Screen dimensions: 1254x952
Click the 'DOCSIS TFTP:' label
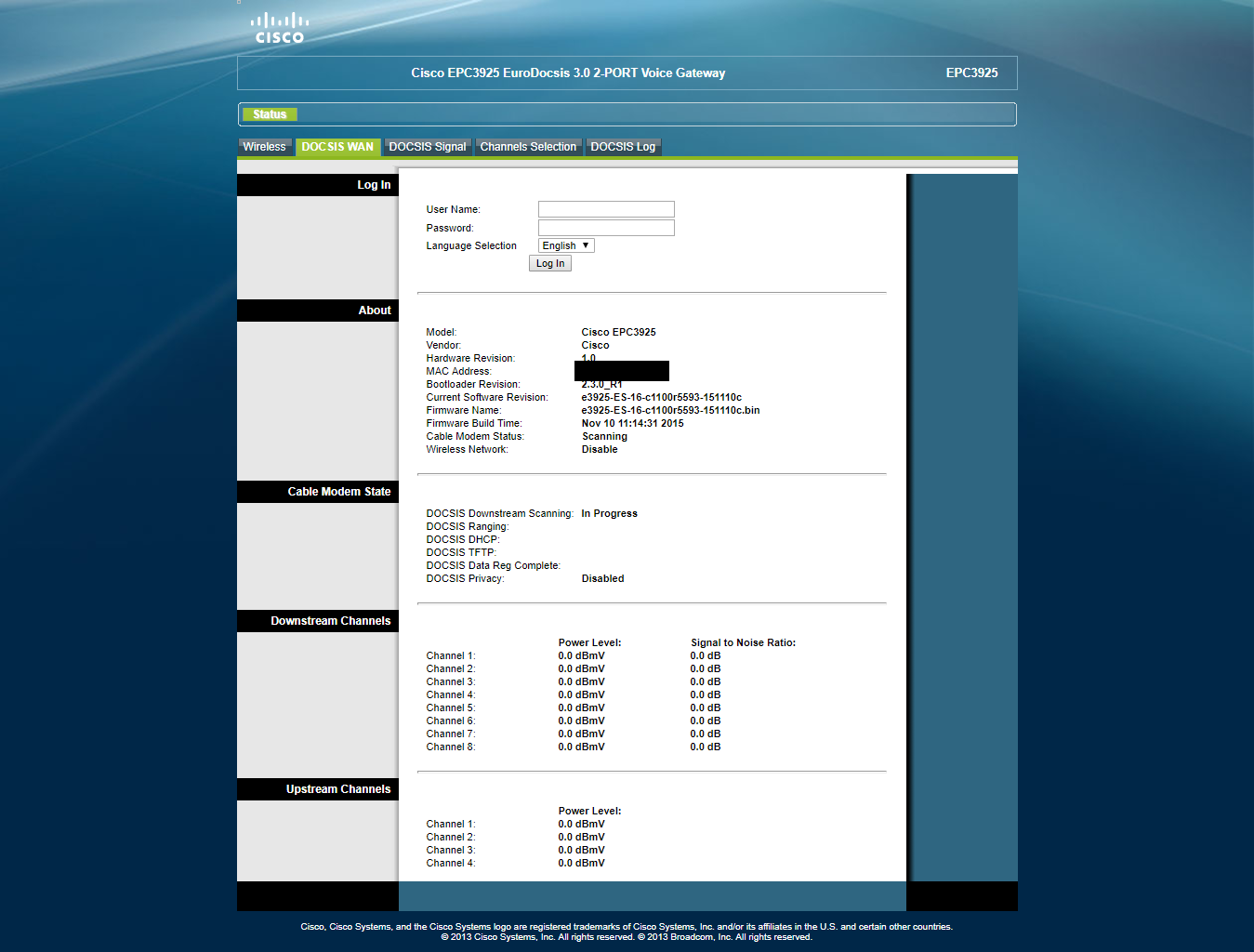pos(461,552)
